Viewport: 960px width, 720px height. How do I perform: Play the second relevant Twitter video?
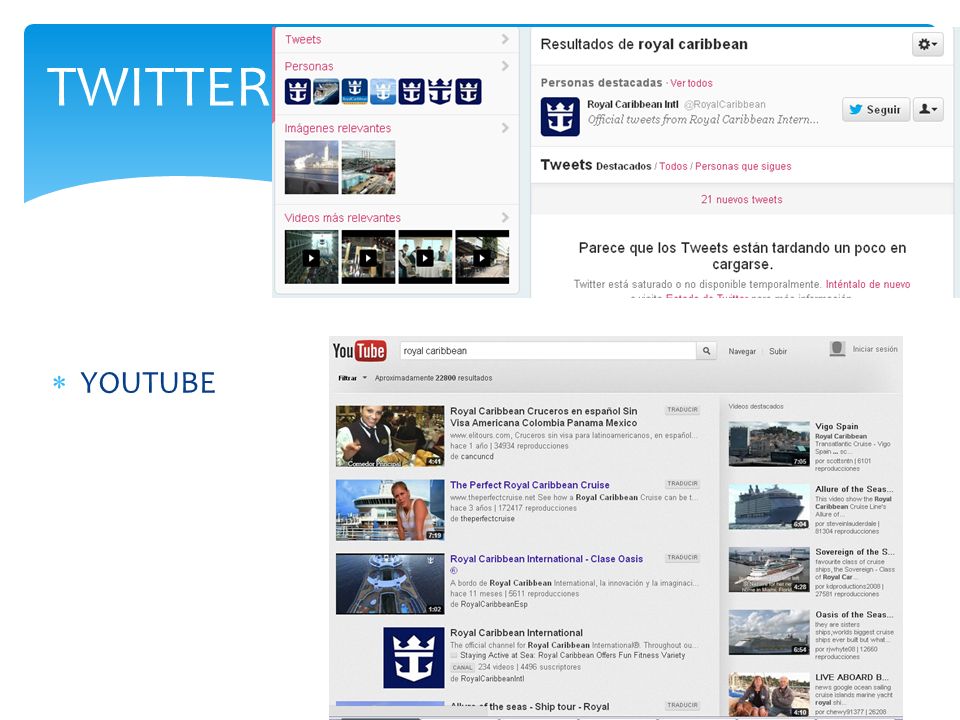tap(368, 257)
